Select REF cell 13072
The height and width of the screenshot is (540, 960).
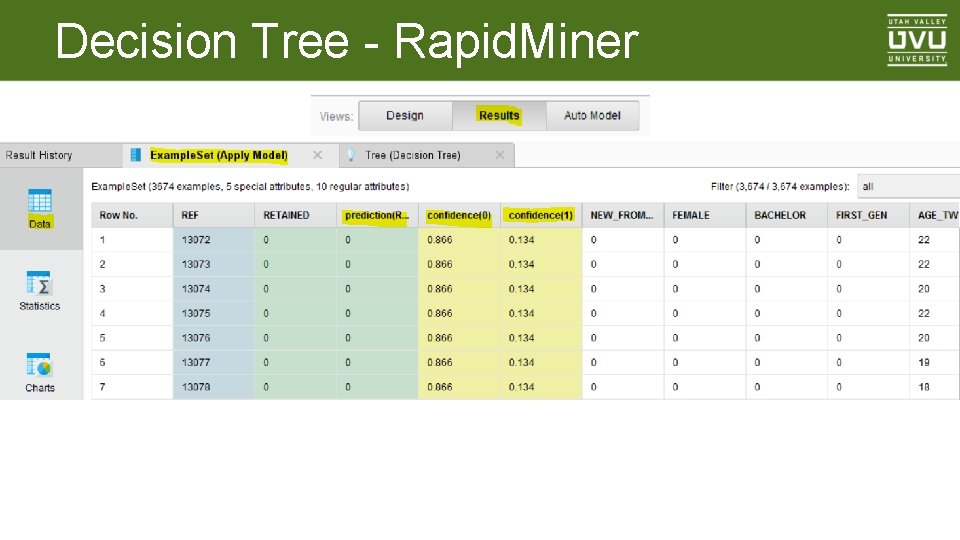click(x=214, y=240)
